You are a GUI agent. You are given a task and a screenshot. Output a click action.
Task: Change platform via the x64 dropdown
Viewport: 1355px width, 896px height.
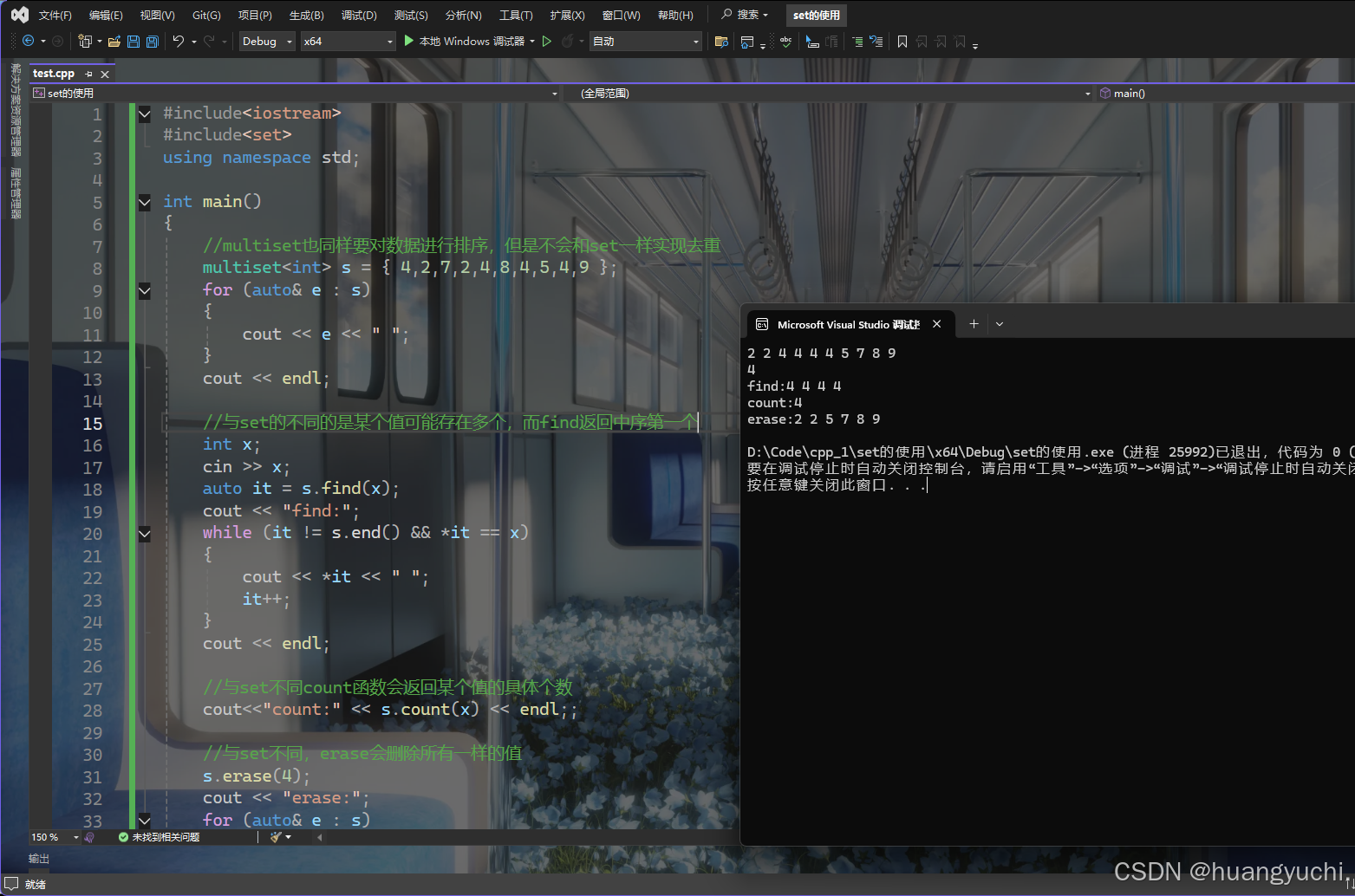(347, 41)
